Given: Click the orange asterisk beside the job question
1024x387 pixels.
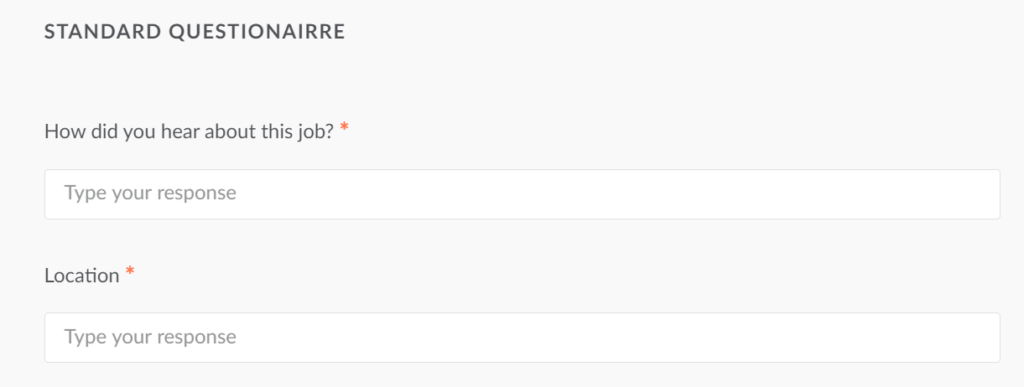Looking at the screenshot, I should (344, 128).
